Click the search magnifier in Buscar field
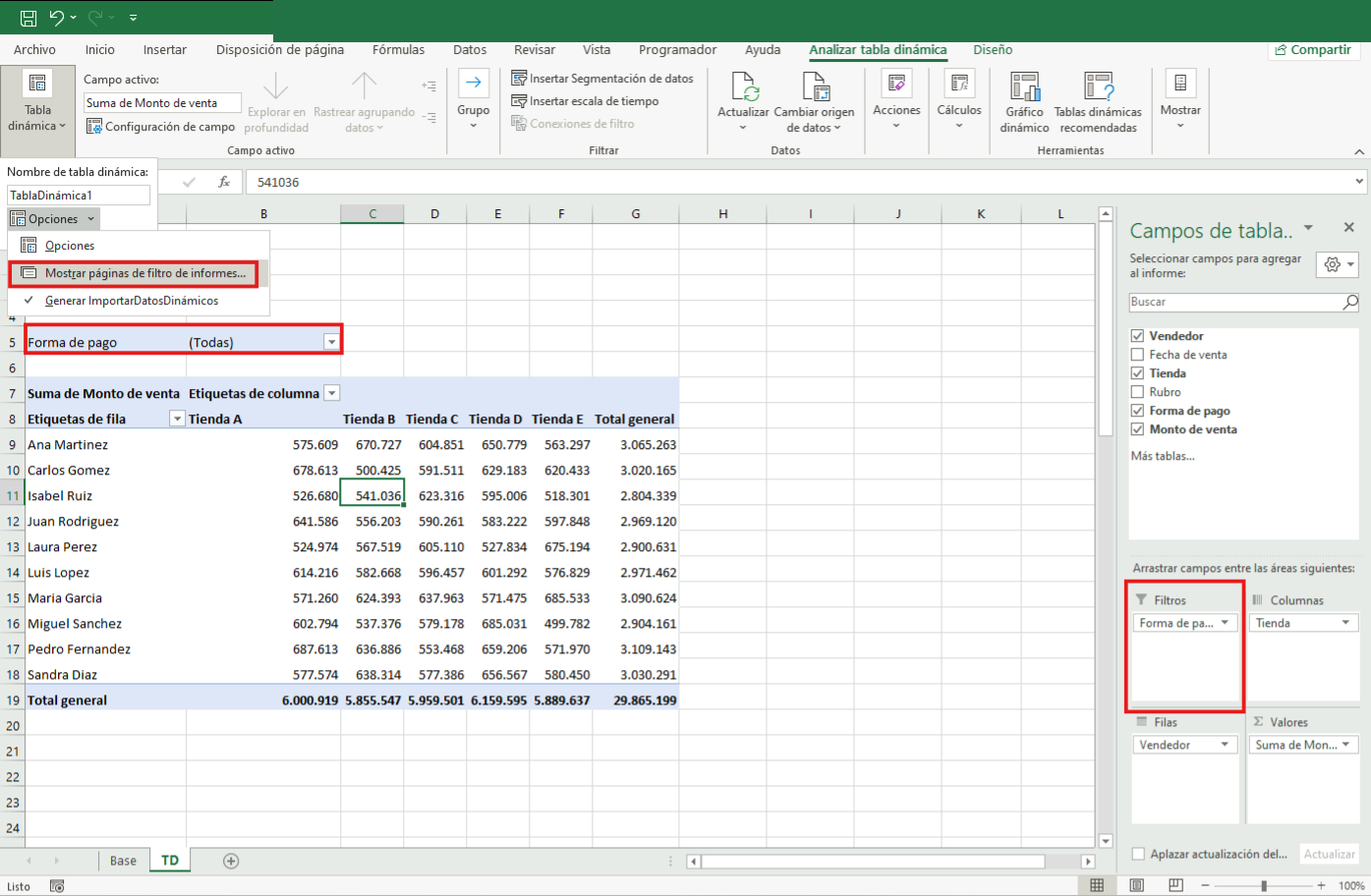Image resolution: width=1371 pixels, height=896 pixels. (1350, 302)
